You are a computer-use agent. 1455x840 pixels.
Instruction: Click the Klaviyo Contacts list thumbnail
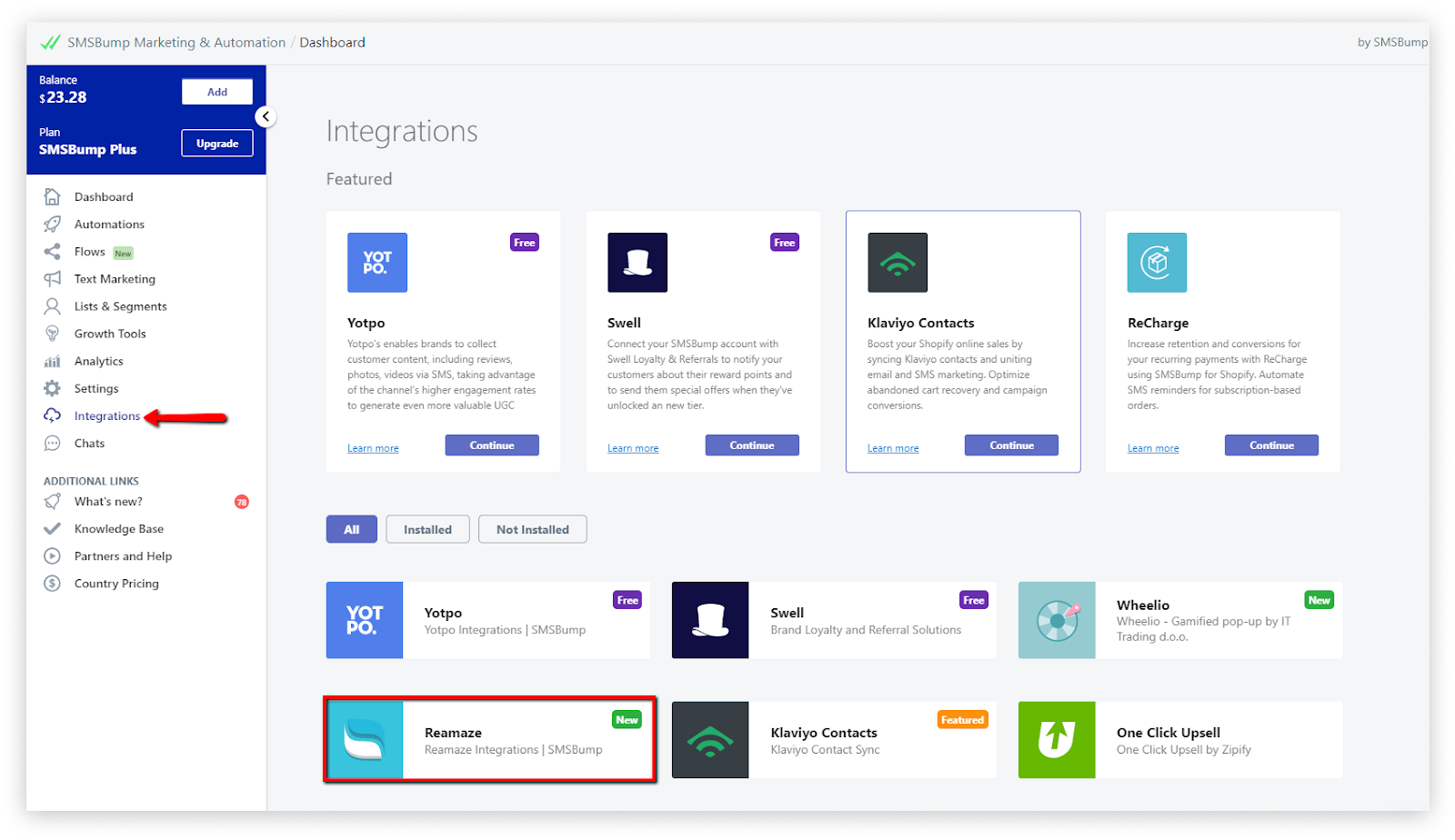point(710,740)
